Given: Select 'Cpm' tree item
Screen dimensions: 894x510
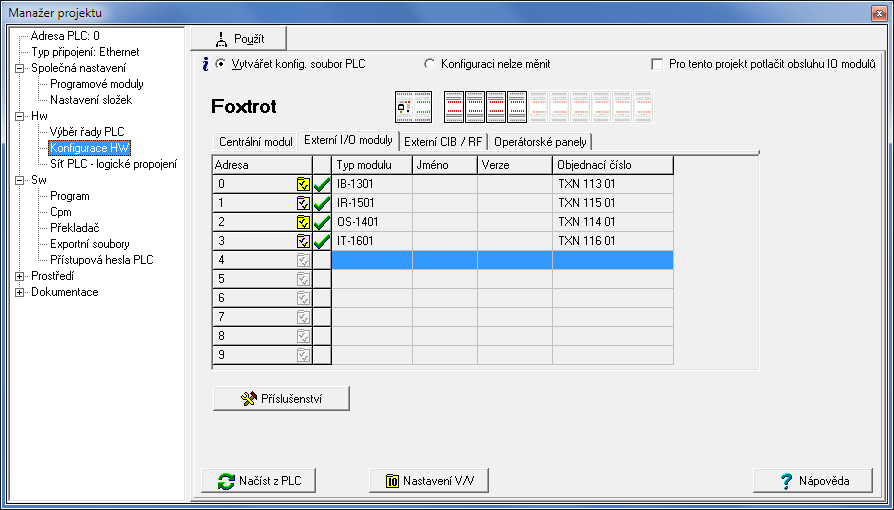Looking at the screenshot, I should coord(60,212).
